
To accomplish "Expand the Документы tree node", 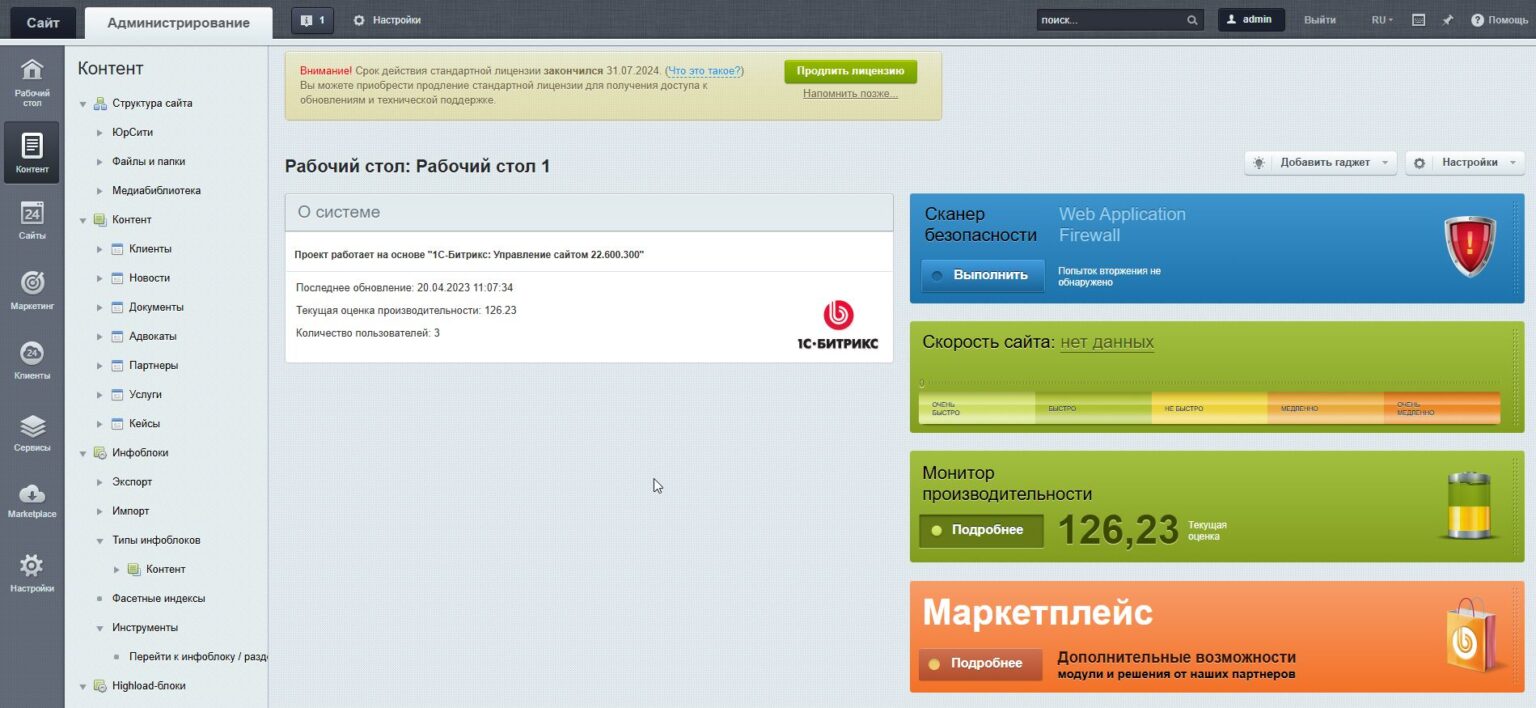I will pos(100,307).
